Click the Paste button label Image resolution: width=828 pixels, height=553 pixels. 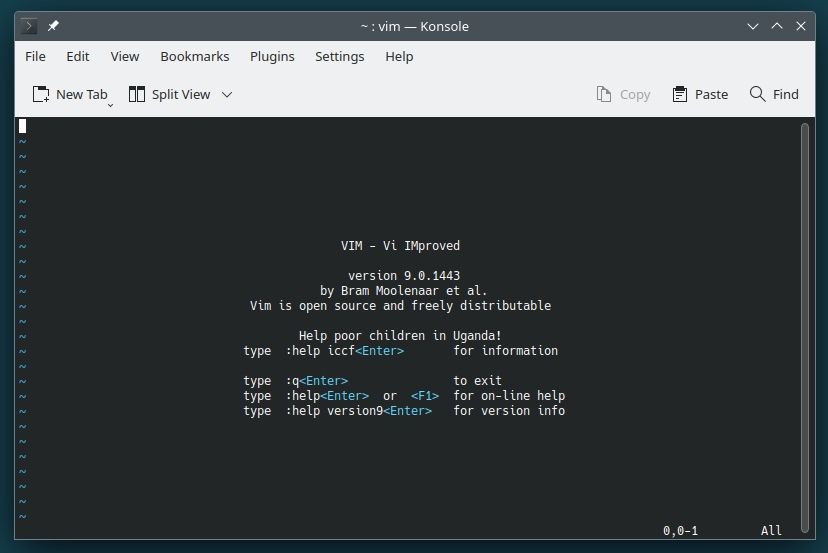[711, 95]
